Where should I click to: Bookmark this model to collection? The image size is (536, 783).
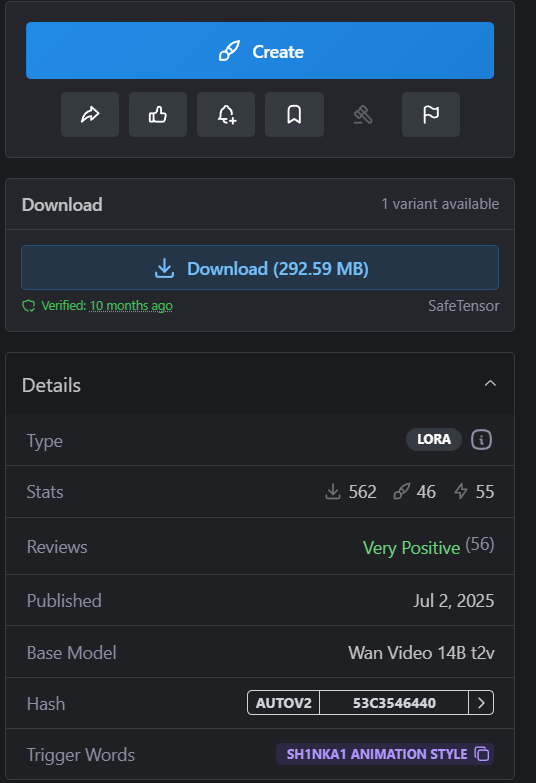pos(294,114)
